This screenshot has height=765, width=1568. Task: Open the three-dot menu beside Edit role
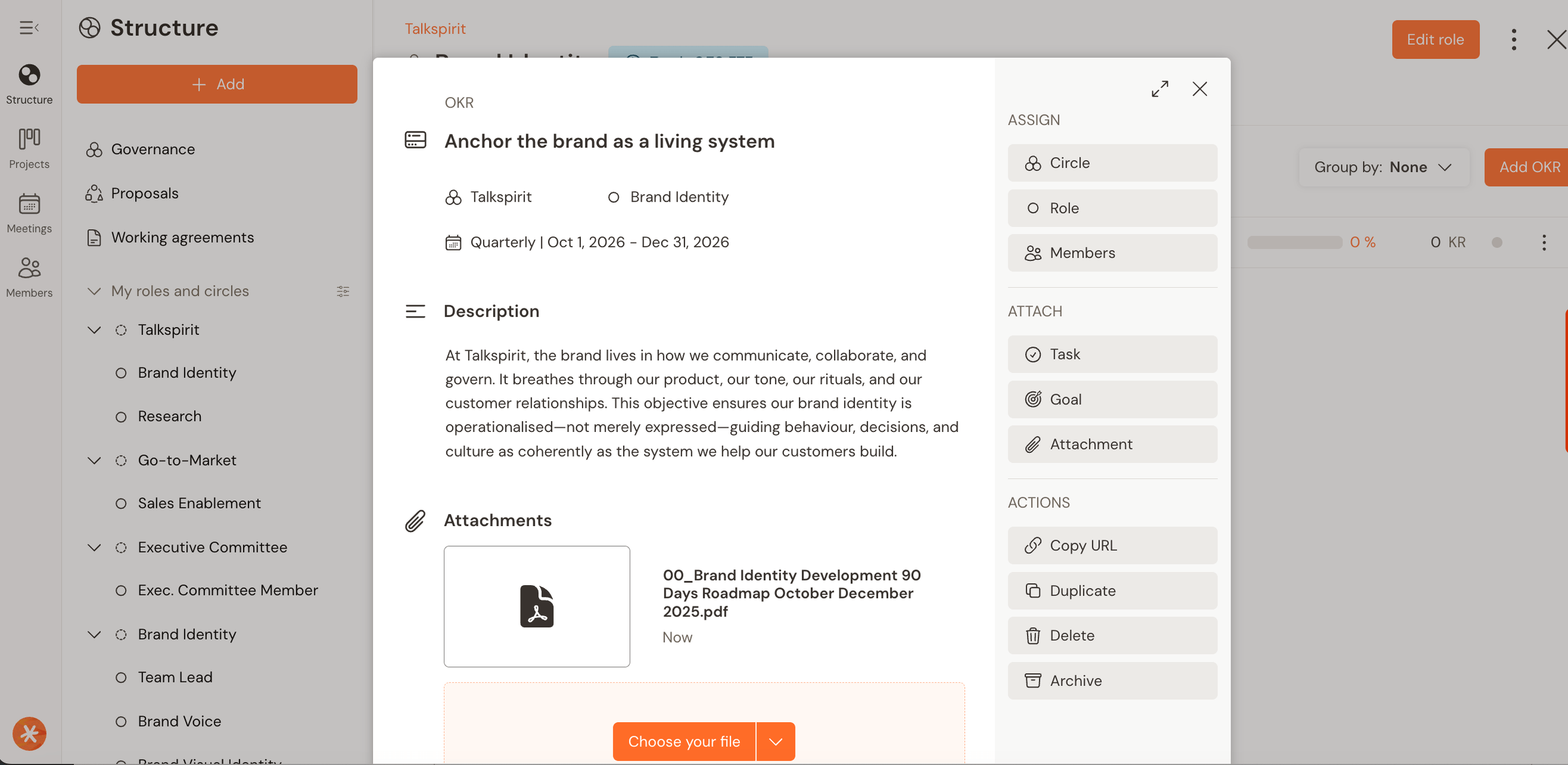pos(1513,39)
